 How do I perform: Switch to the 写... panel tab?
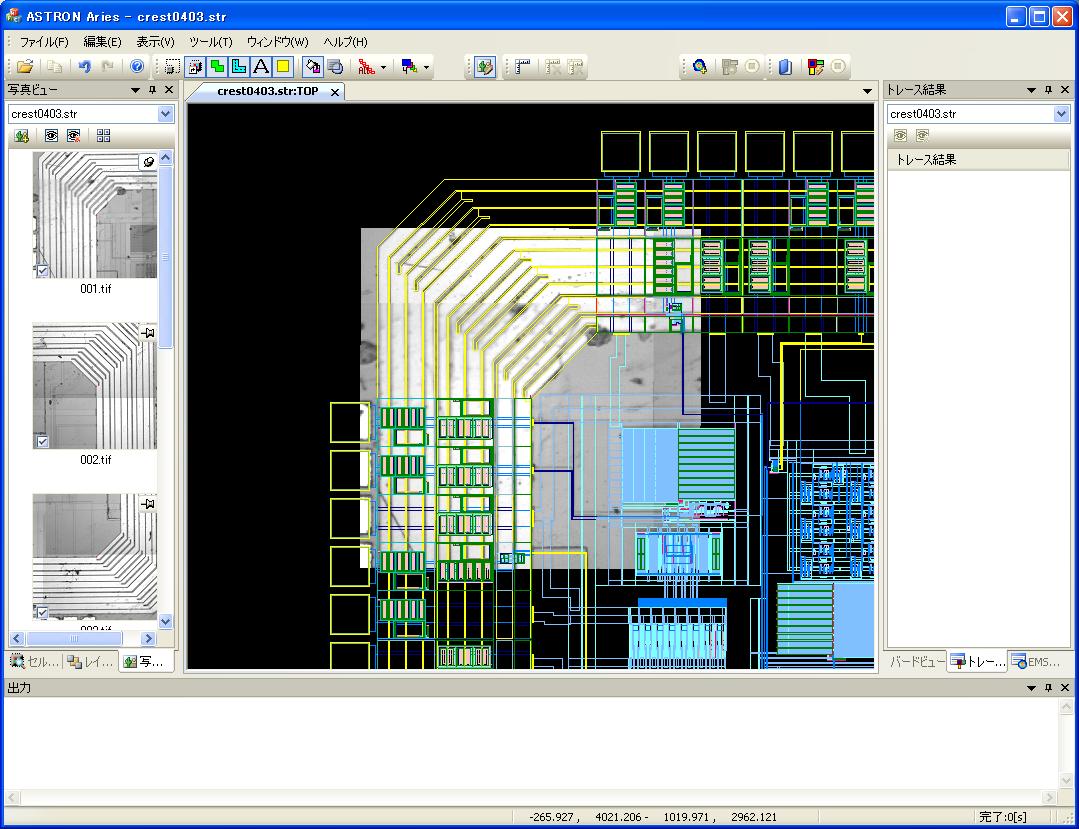(x=144, y=662)
